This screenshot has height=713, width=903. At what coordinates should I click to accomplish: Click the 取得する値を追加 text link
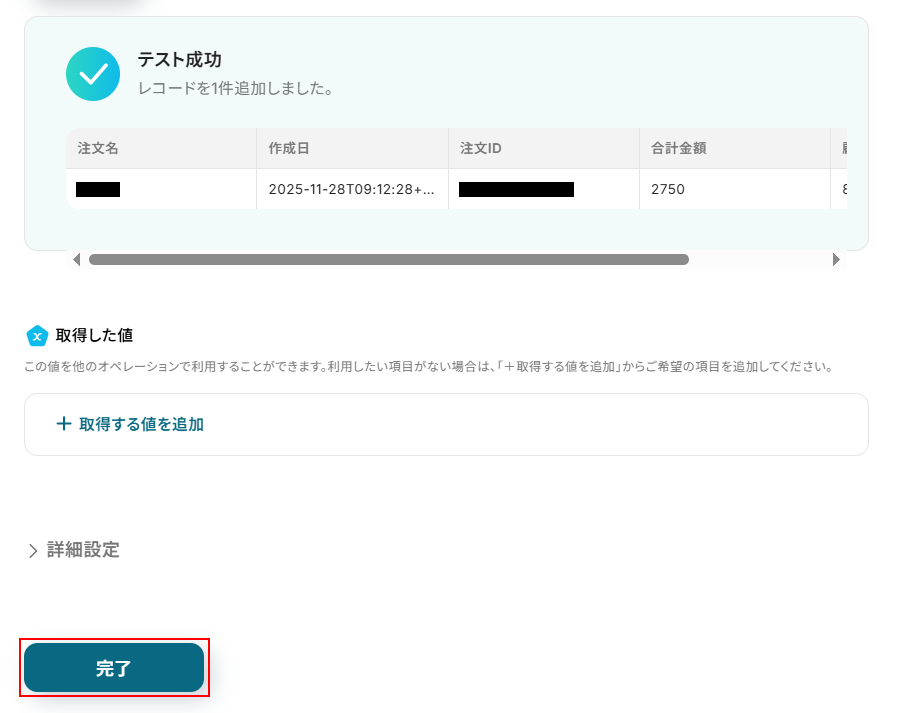pos(141,424)
